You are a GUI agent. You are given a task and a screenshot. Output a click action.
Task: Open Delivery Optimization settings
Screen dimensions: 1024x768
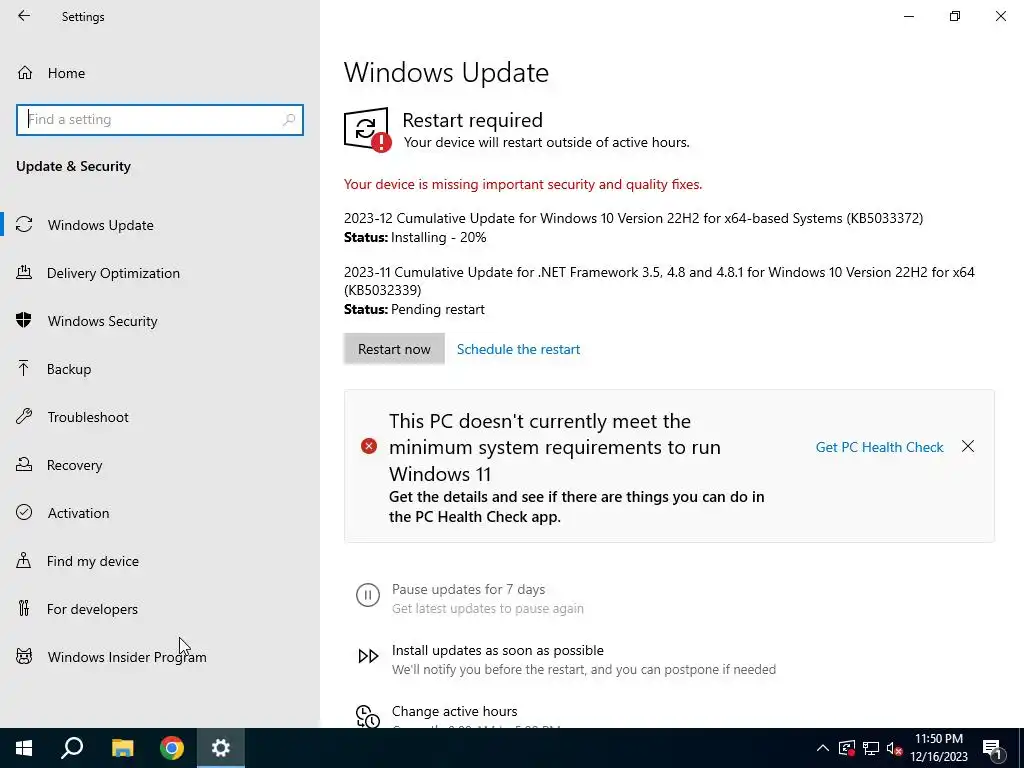click(x=160, y=273)
